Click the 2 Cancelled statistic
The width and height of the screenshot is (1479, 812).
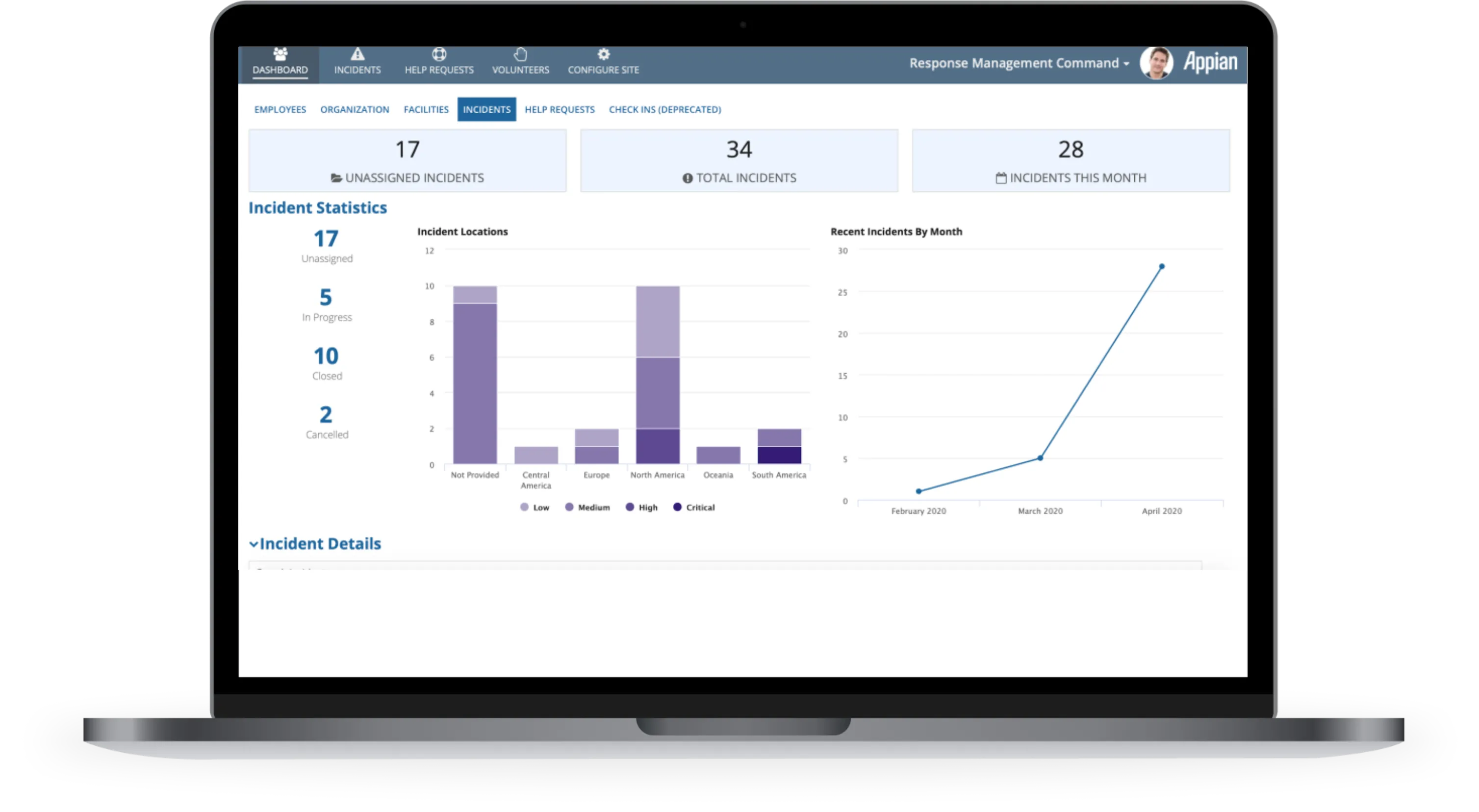coord(326,422)
